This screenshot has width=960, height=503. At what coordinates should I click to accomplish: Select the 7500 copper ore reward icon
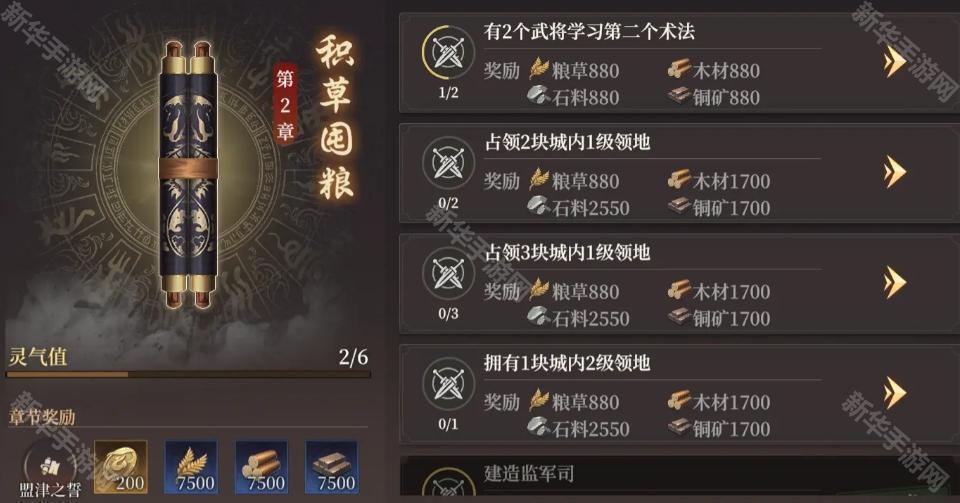point(331,466)
